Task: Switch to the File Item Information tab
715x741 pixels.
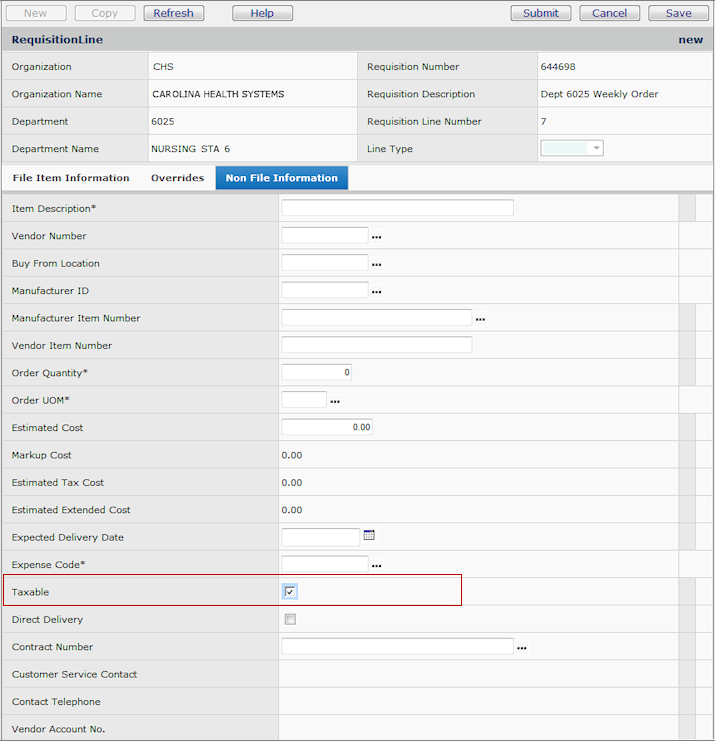Action: (x=71, y=178)
